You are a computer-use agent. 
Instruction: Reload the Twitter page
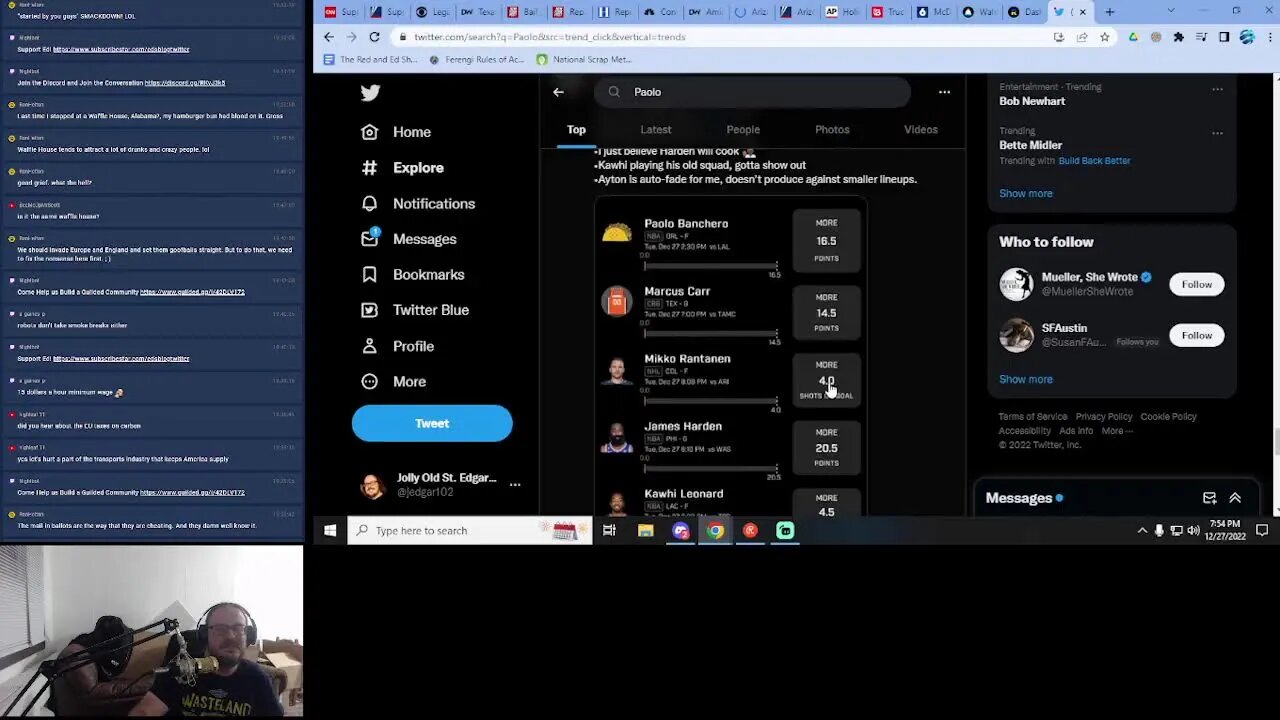pos(374,37)
